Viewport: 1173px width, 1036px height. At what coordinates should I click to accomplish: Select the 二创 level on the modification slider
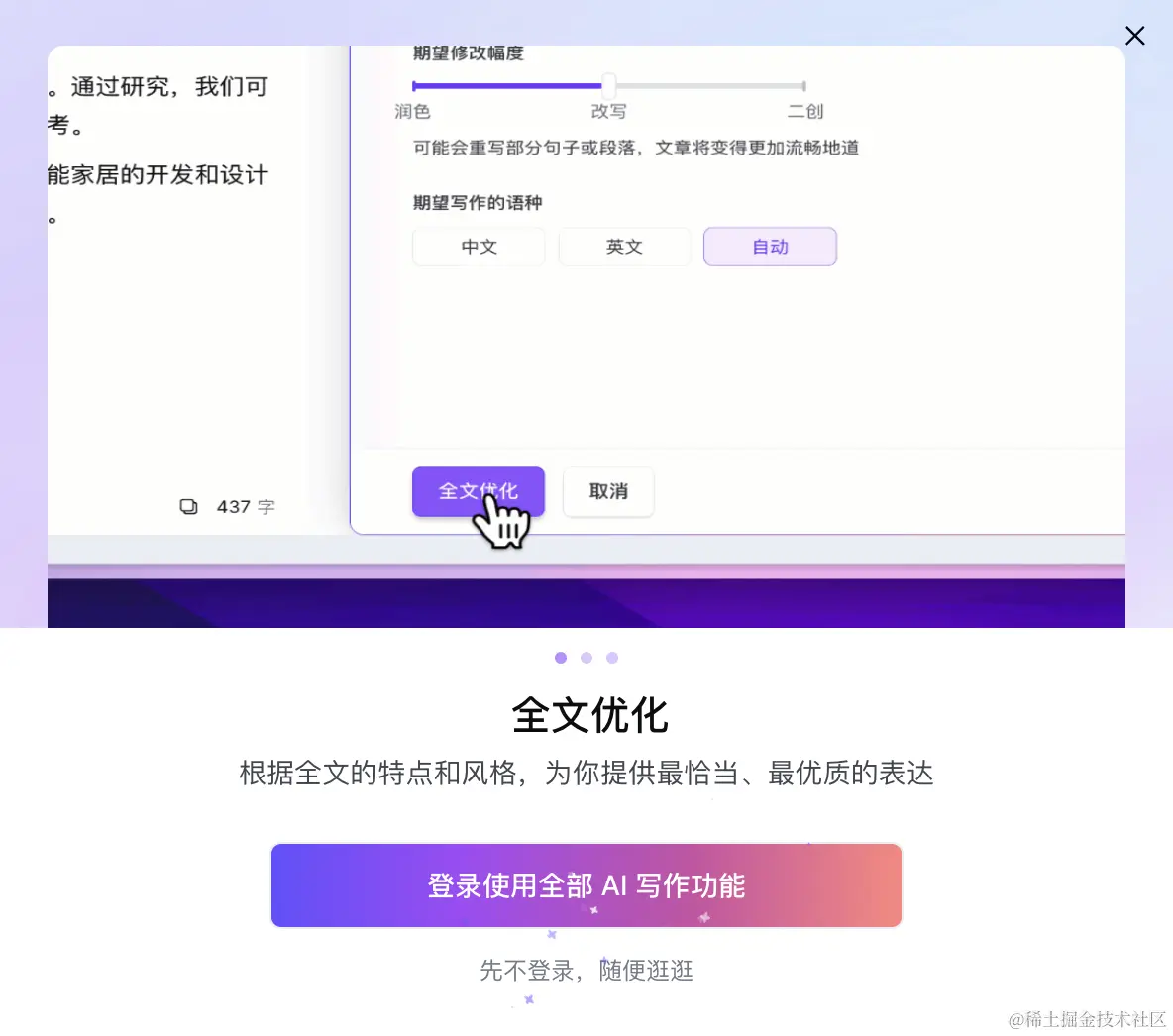(x=803, y=85)
